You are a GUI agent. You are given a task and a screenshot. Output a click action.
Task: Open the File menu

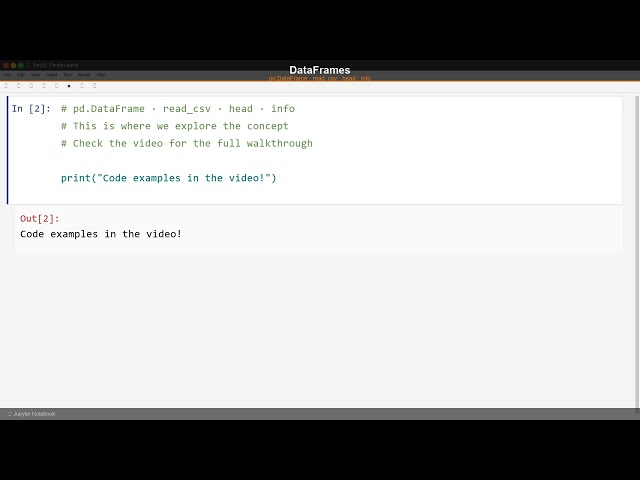pyautogui.click(x=7, y=75)
